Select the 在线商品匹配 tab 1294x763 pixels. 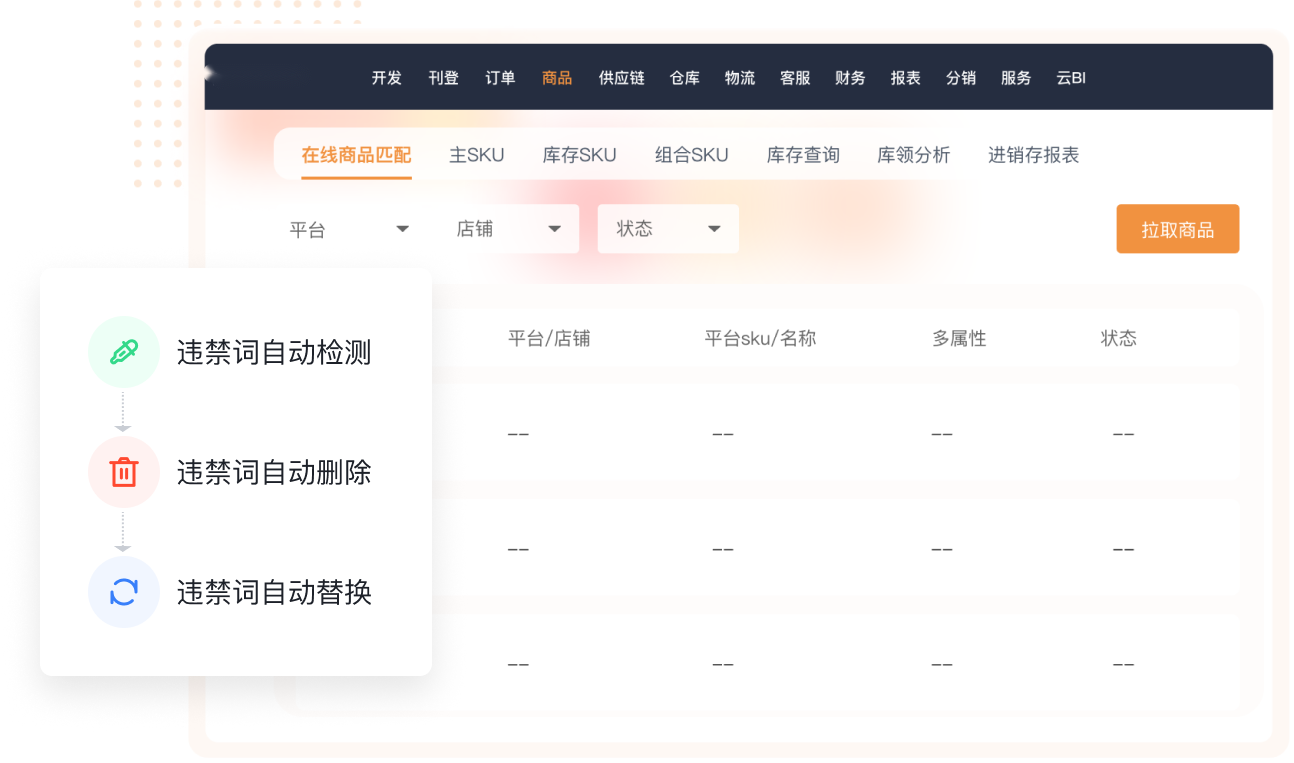[x=356, y=155]
